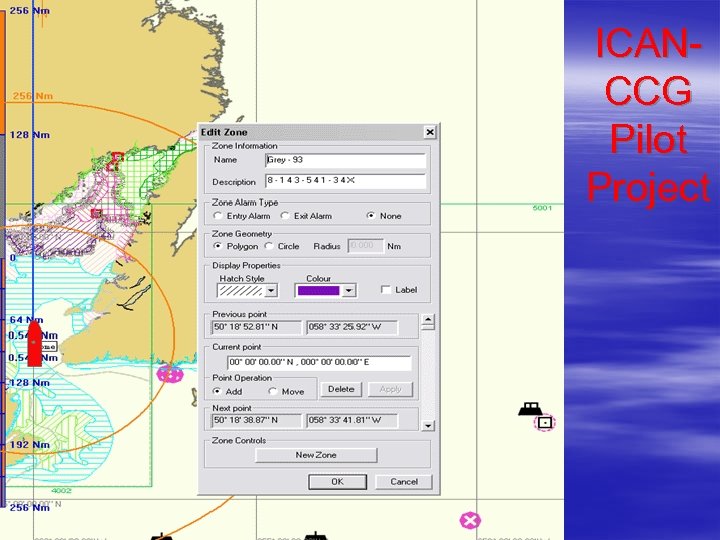Click the Previous point longitude field
The width and height of the screenshot is (720, 540).
pos(352,327)
